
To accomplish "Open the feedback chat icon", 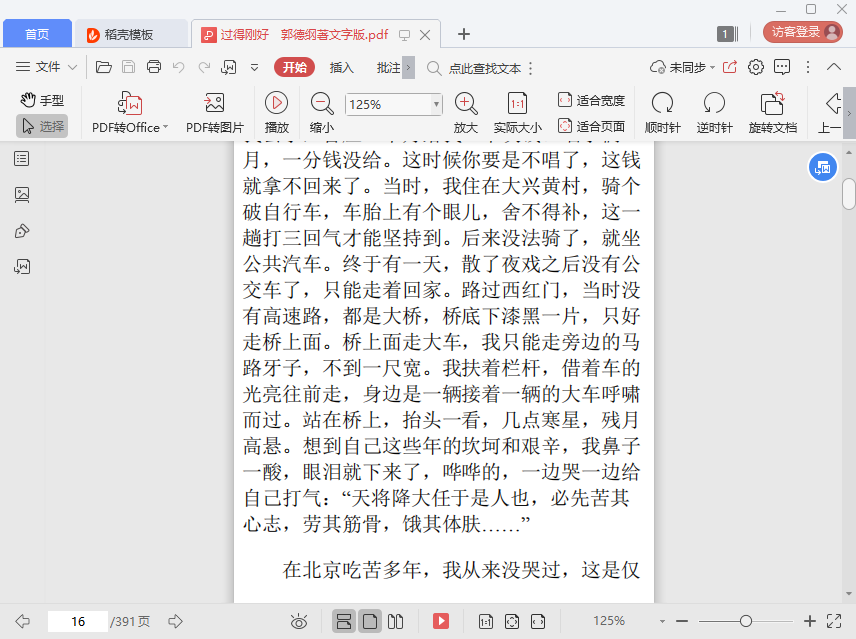I will [x=782, y=67].
